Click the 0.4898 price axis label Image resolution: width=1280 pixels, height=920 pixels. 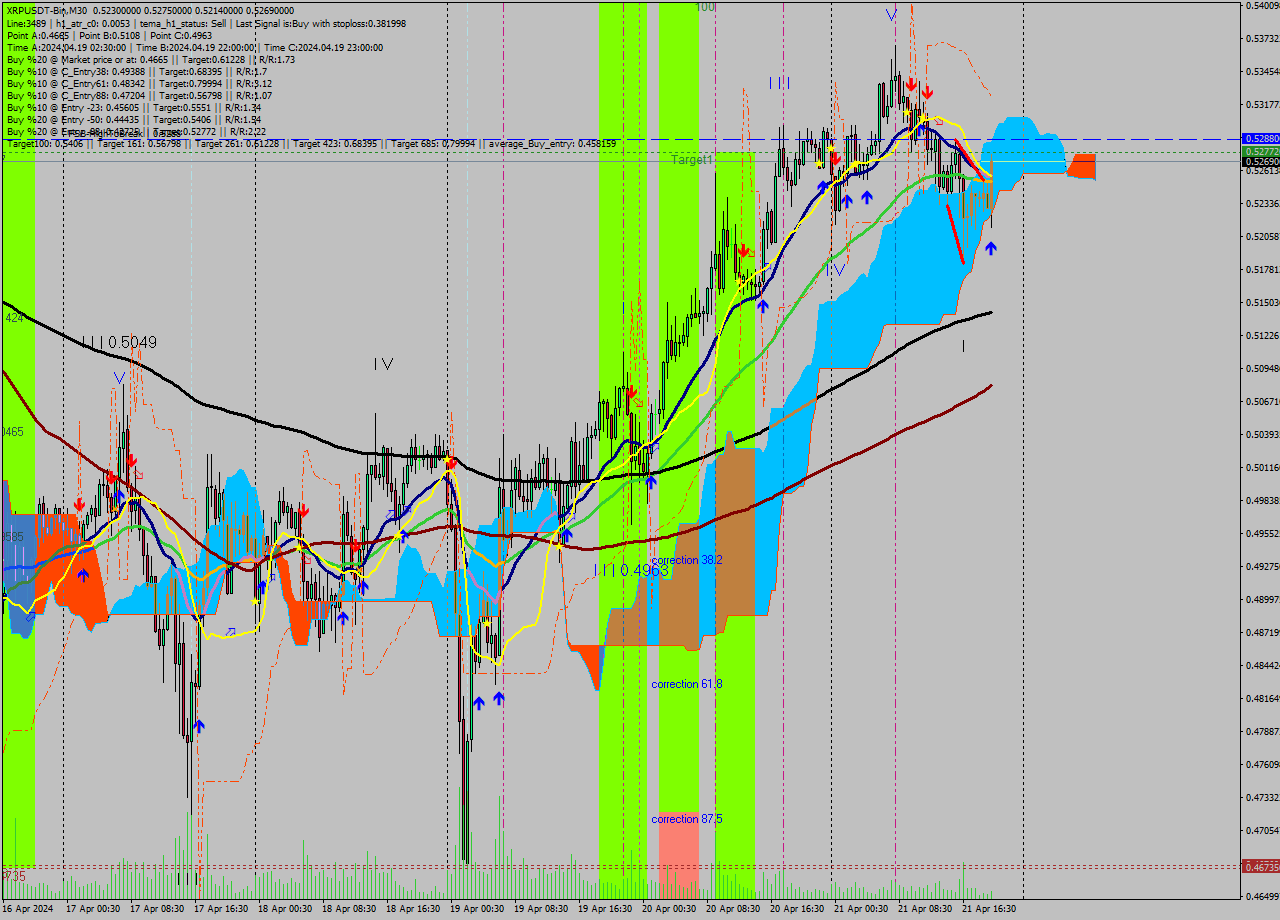1262,599
